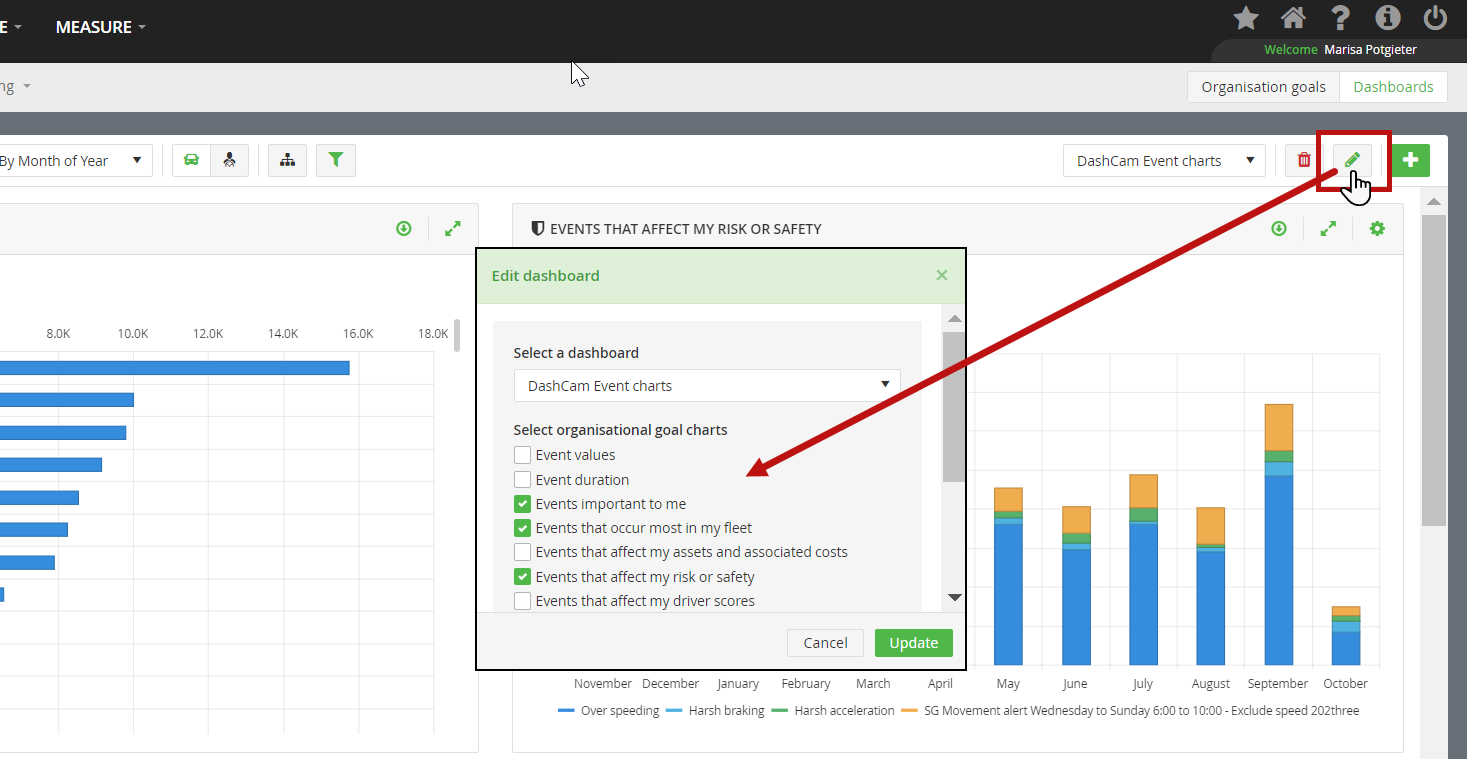Click user name Marisa Potgieter
This screenshot has height=759, width=1467.
(x=1370, y=50)
